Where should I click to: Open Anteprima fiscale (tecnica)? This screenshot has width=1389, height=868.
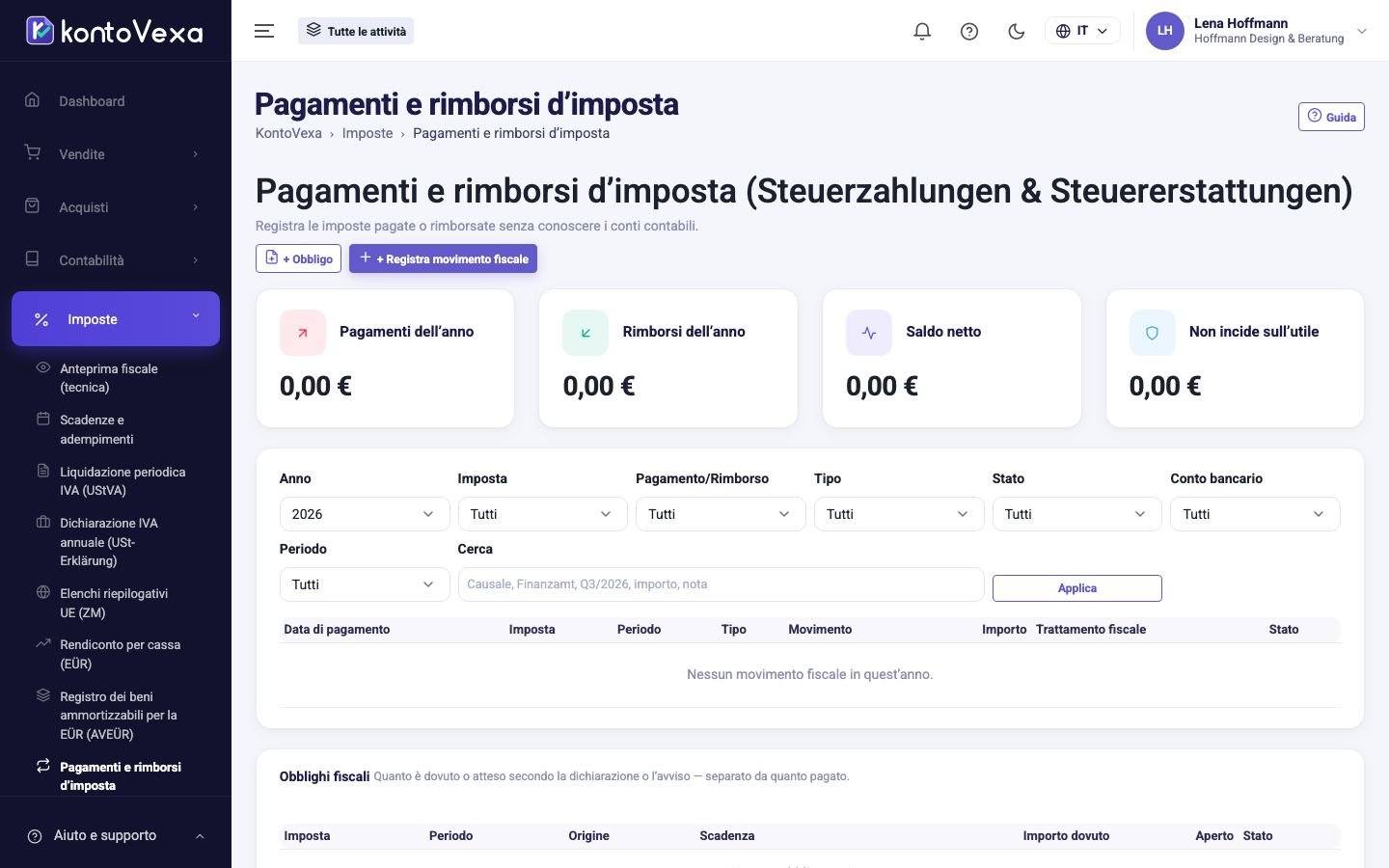pos(116,378)
